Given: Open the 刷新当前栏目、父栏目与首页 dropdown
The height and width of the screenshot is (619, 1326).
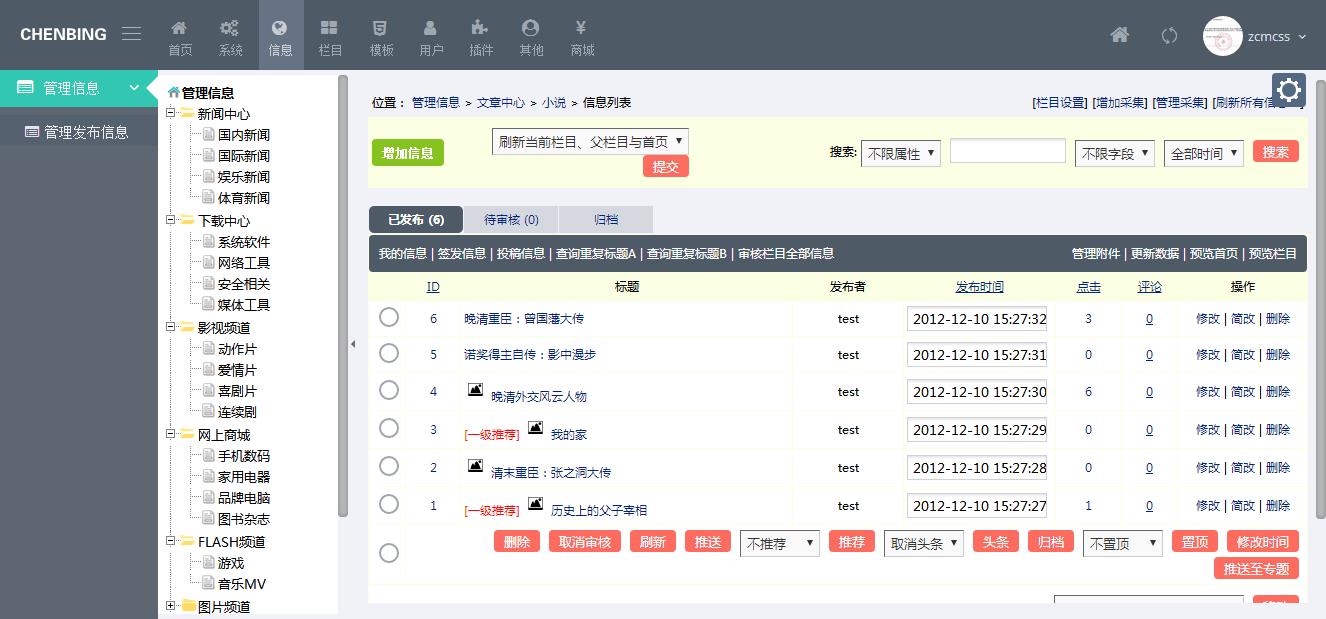Looking at the screenshot, I should pyautogui.click(x=590, y=142).
